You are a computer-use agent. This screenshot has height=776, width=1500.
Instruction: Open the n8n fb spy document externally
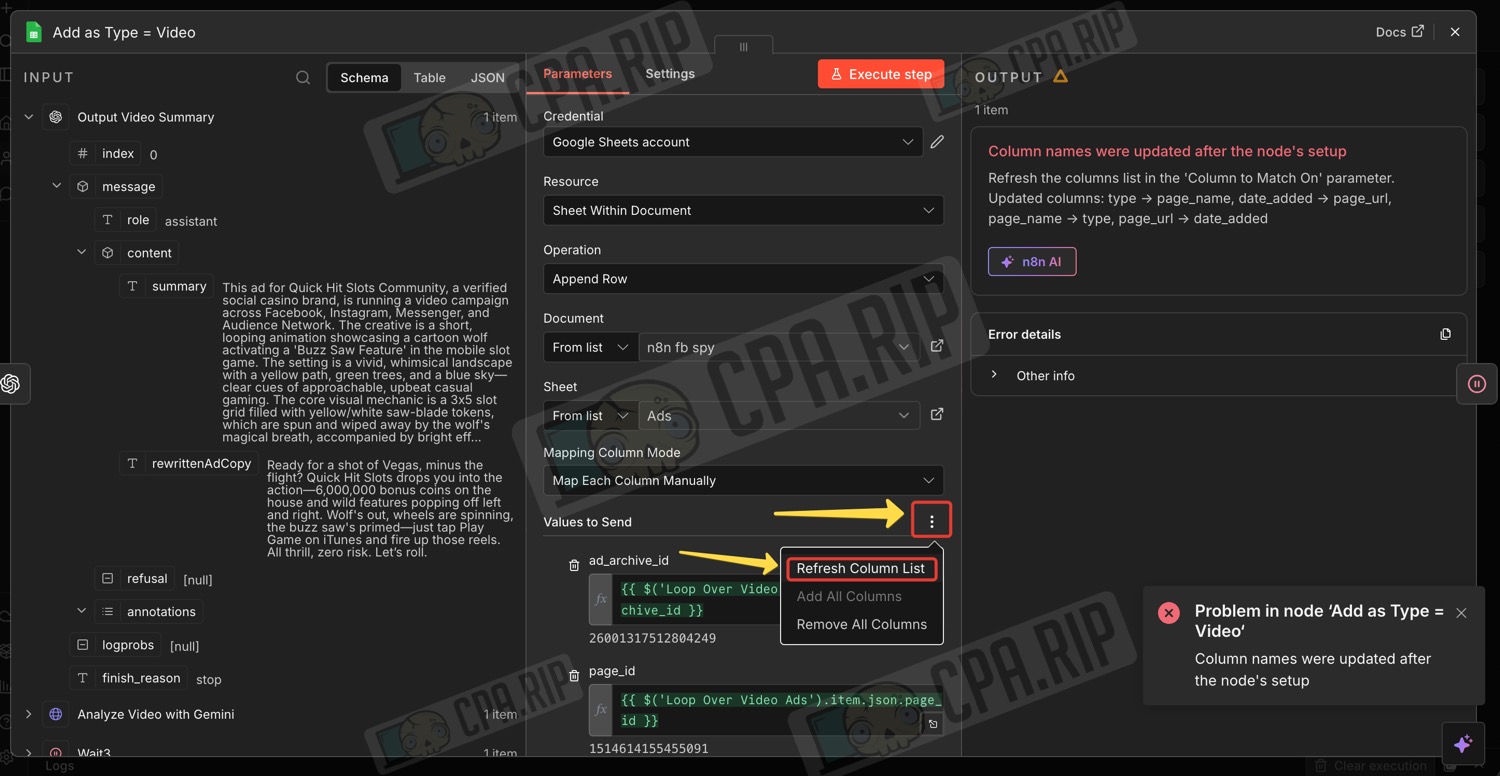937,347
